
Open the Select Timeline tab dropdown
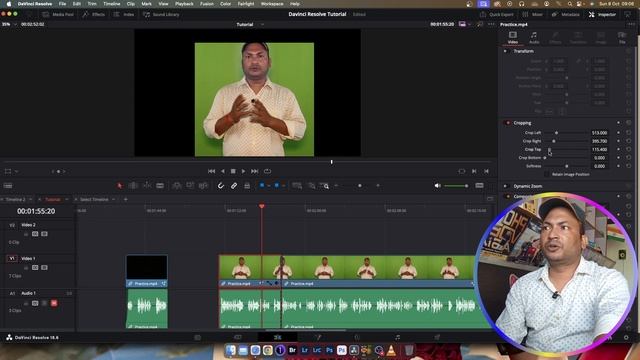click(x=113, y=200)
